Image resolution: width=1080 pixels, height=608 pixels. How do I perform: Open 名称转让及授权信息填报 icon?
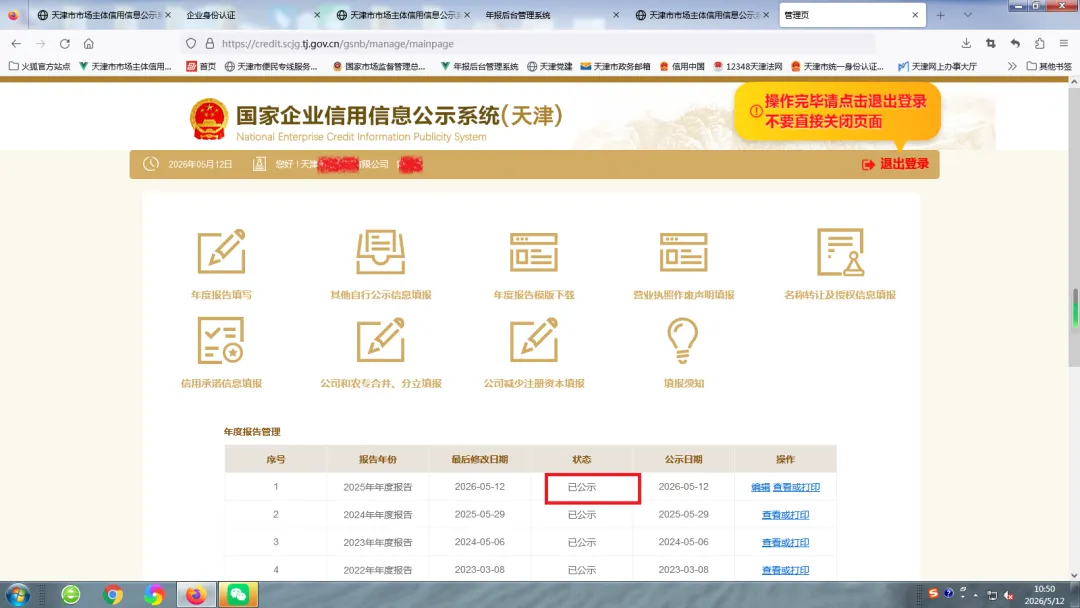[x=840, y=252]
